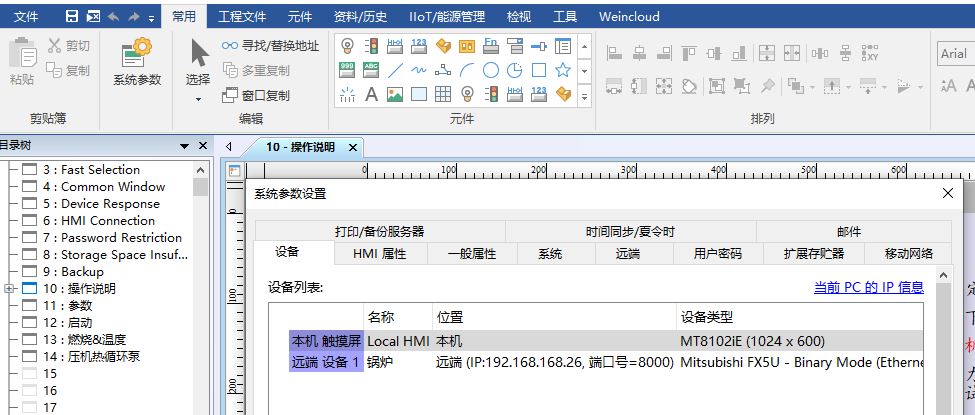Select the ellipse drawing tool
Screen dimensions: 975x415
491,70
